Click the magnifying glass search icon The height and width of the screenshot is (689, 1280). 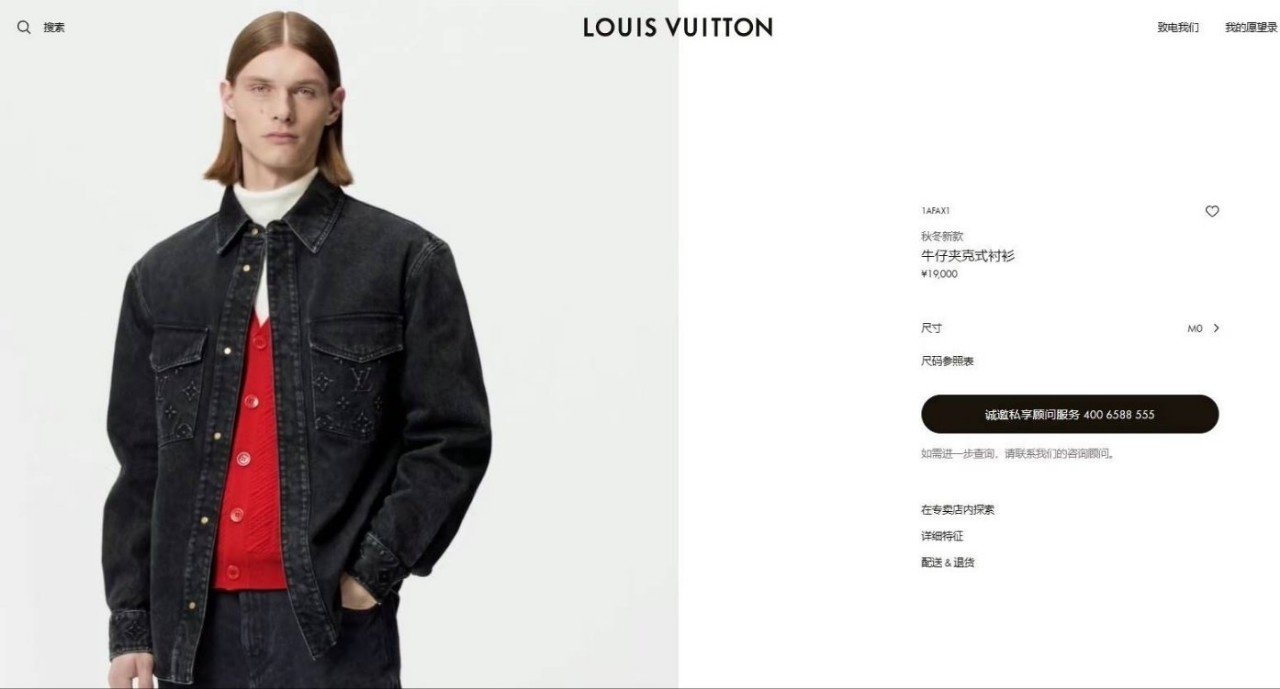click(24, 28)
